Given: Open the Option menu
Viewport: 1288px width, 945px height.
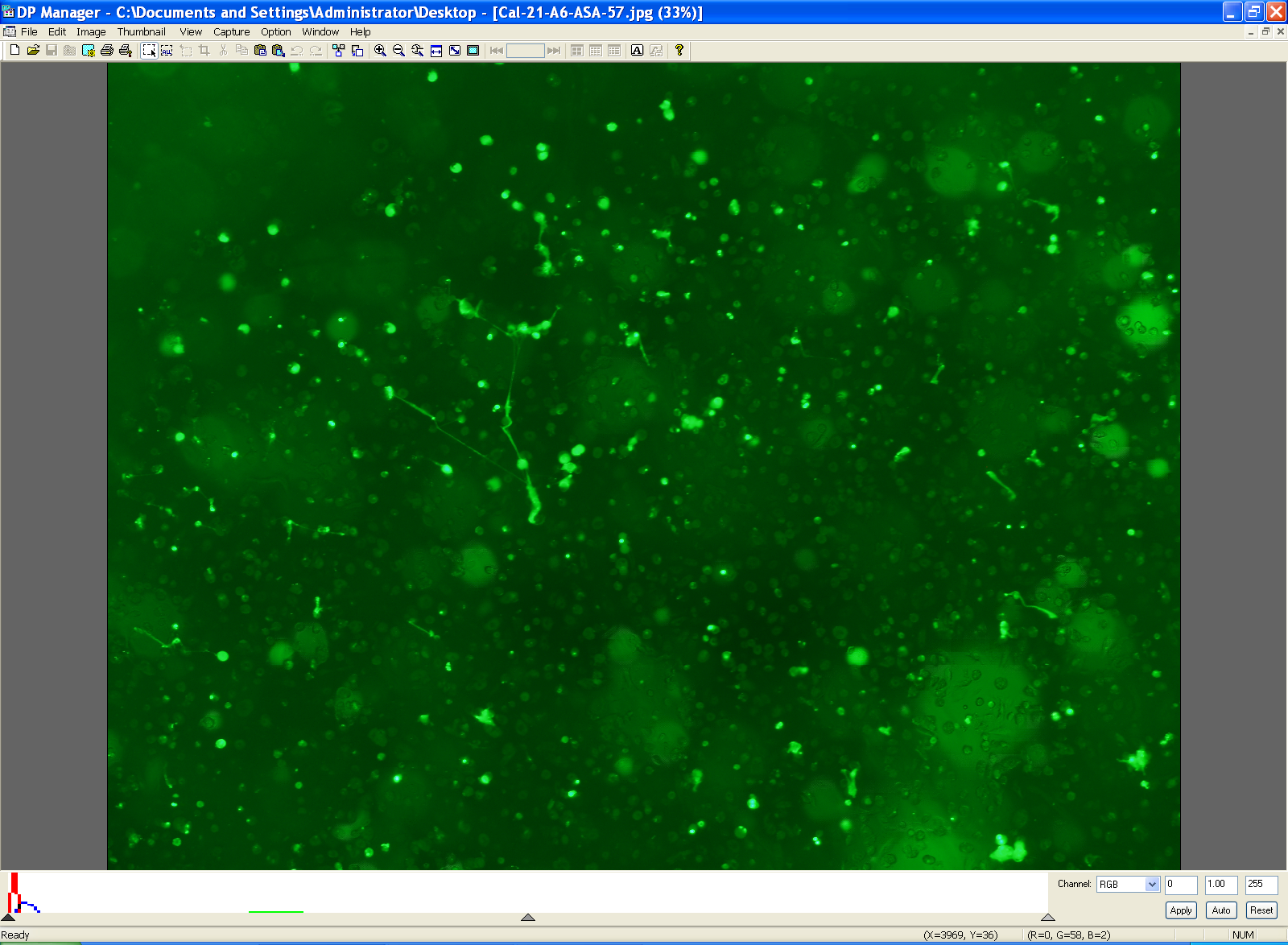Looking at the screenshot, I should 276,32.
